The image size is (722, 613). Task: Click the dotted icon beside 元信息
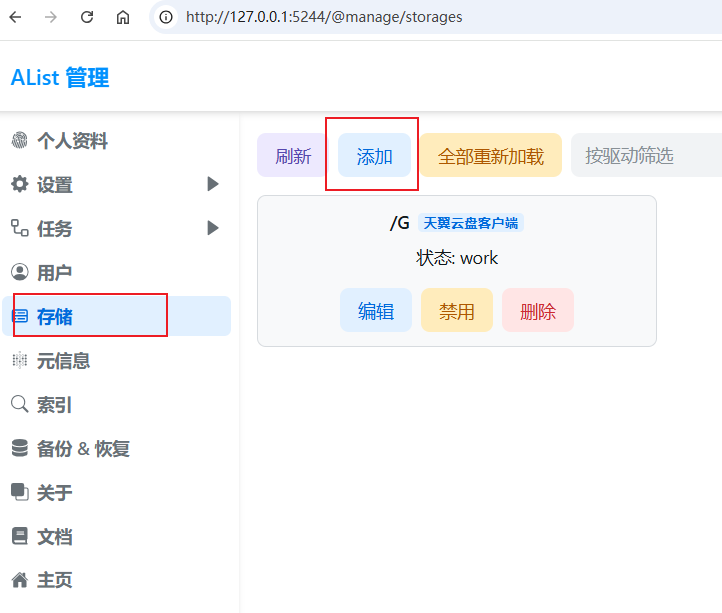pyautogui.click(x=19, y=360)
